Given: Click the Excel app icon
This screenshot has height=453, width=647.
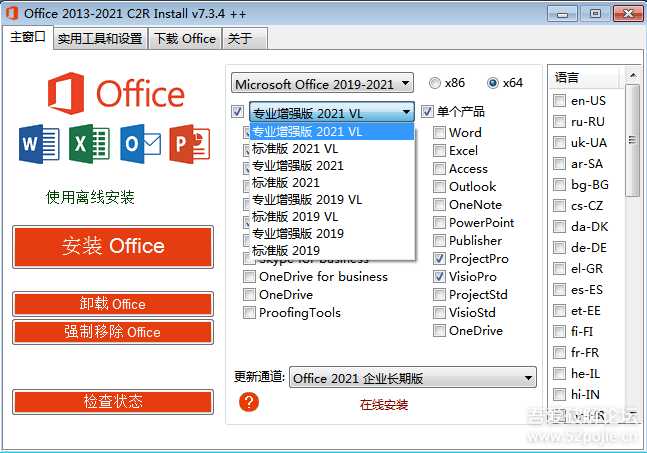Looking at the screenshot, I should click(89, 145).
